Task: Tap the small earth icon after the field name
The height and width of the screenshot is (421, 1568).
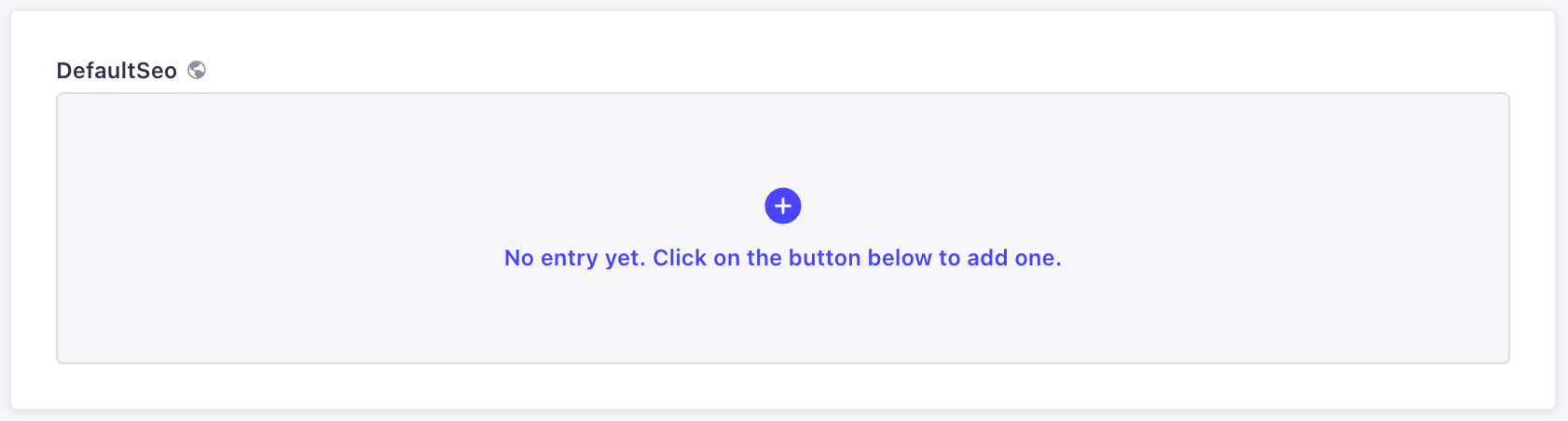Action: click(197, 70)
